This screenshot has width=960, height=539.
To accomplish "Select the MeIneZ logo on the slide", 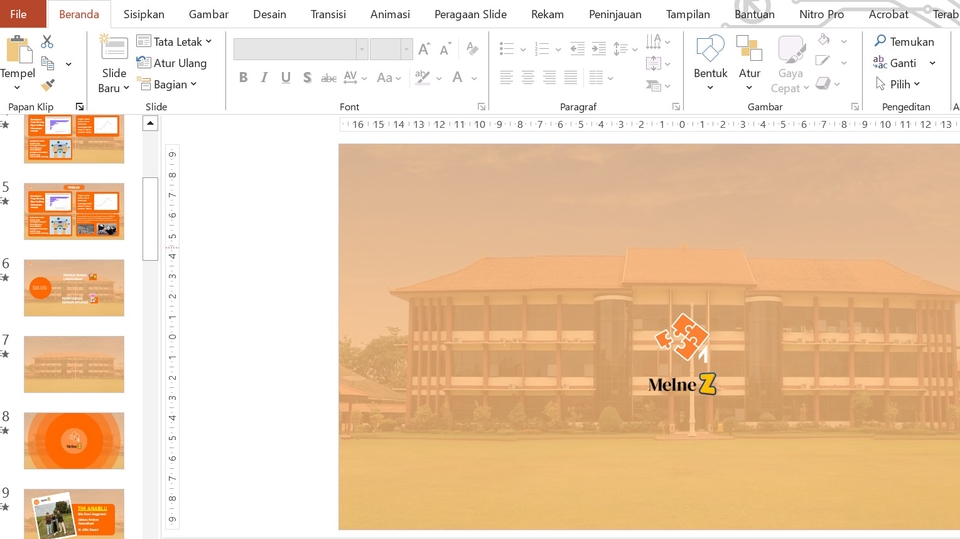I will tap(682, 354).
